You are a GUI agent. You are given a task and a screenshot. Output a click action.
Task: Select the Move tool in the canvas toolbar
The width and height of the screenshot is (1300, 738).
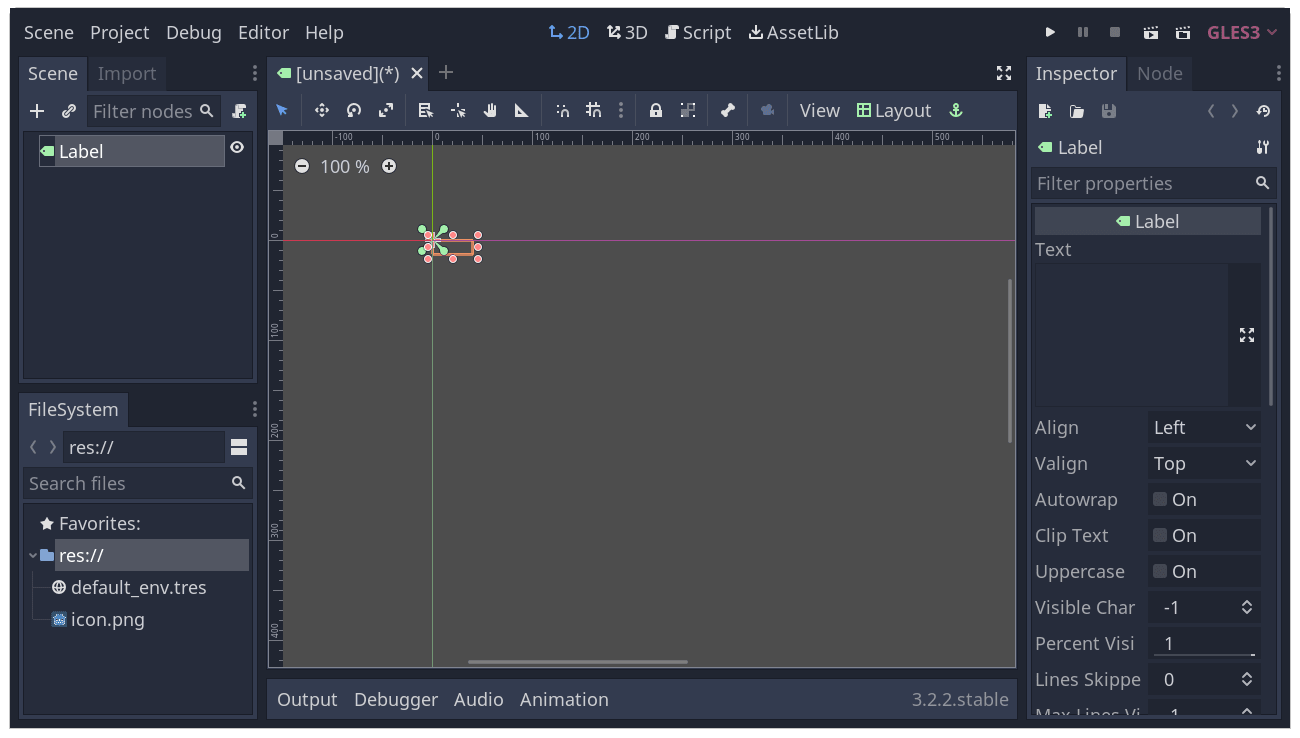click(321, 110)
